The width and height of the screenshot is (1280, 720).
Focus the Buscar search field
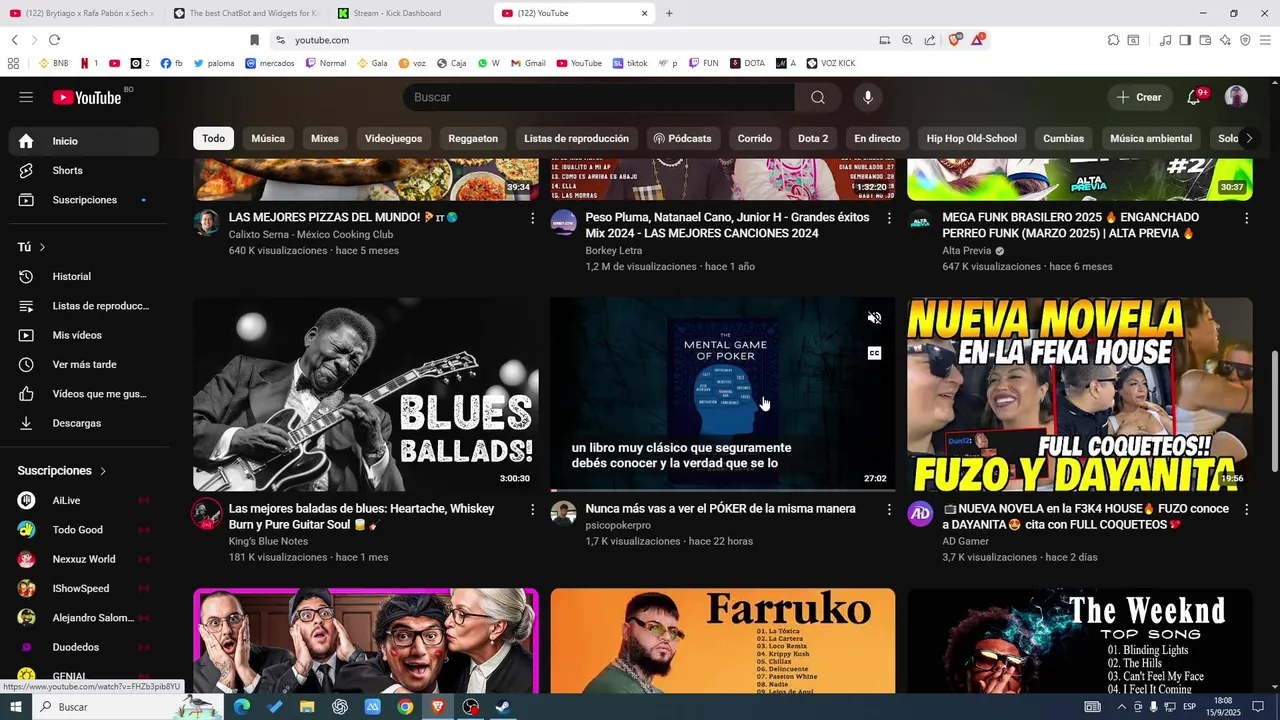pos(600,97)
